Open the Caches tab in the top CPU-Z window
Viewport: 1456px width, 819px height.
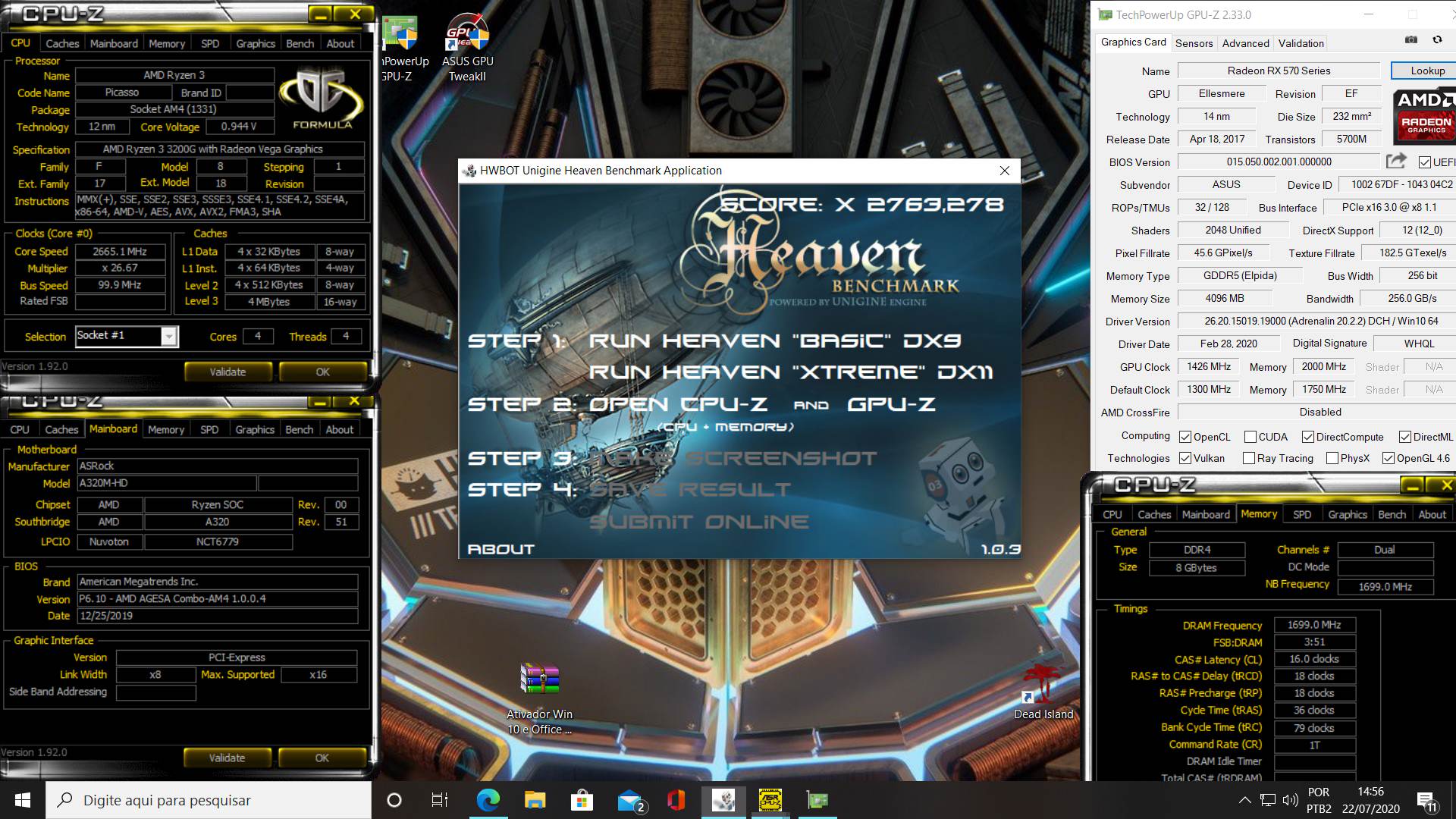click(62, 44)
